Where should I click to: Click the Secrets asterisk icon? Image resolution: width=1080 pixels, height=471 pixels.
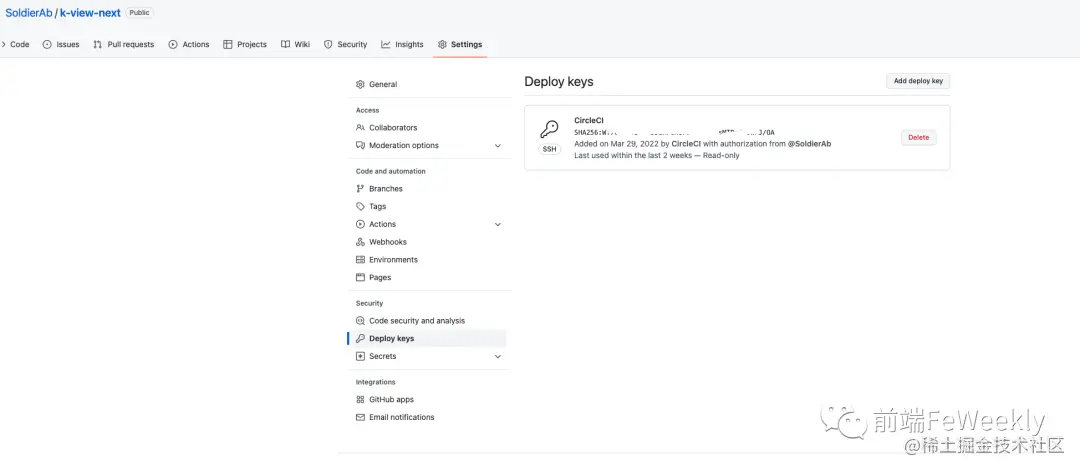click(360, 357)
